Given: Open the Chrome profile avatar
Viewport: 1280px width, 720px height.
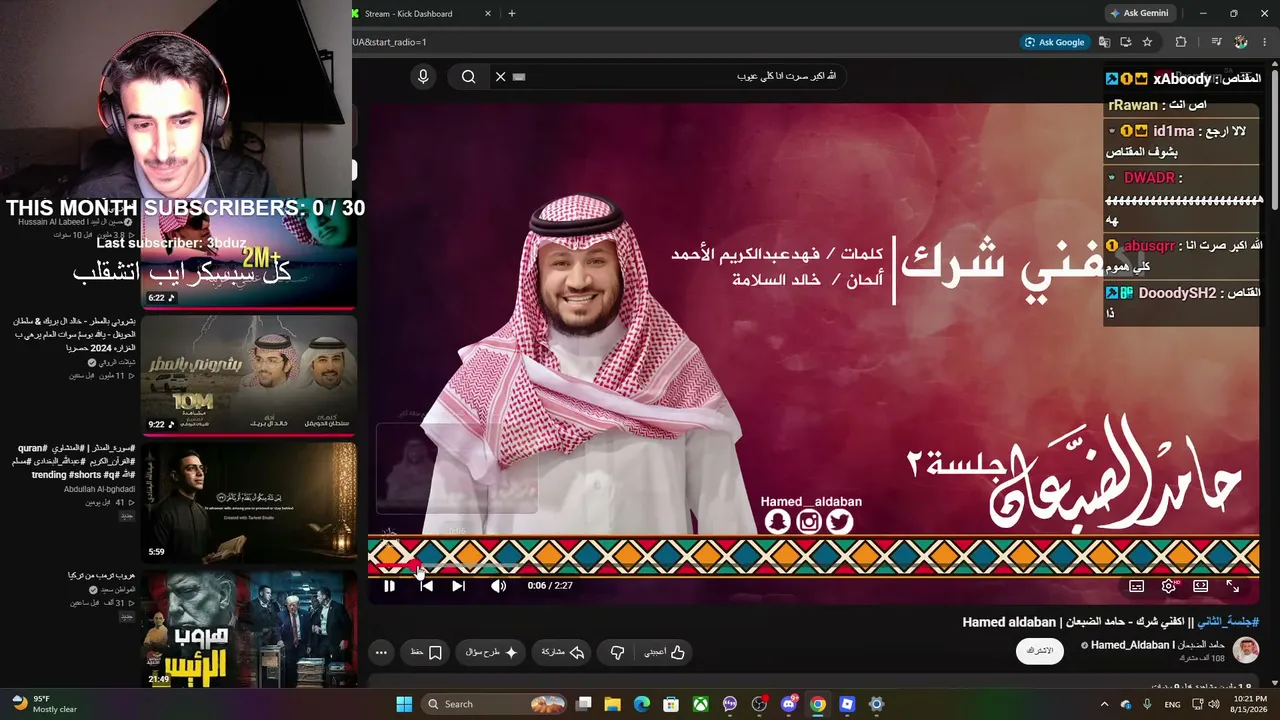Looking at the screenshot, I should (1241, 42).
